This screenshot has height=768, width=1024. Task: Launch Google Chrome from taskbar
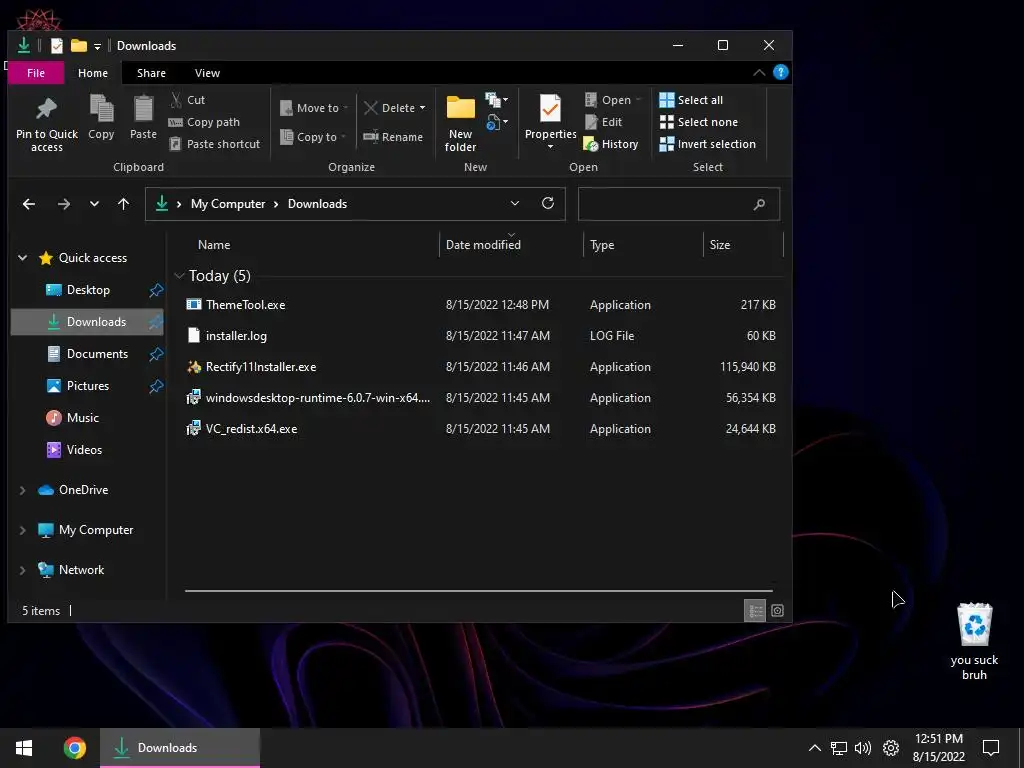pyautogui.click(x=74, y=748)
